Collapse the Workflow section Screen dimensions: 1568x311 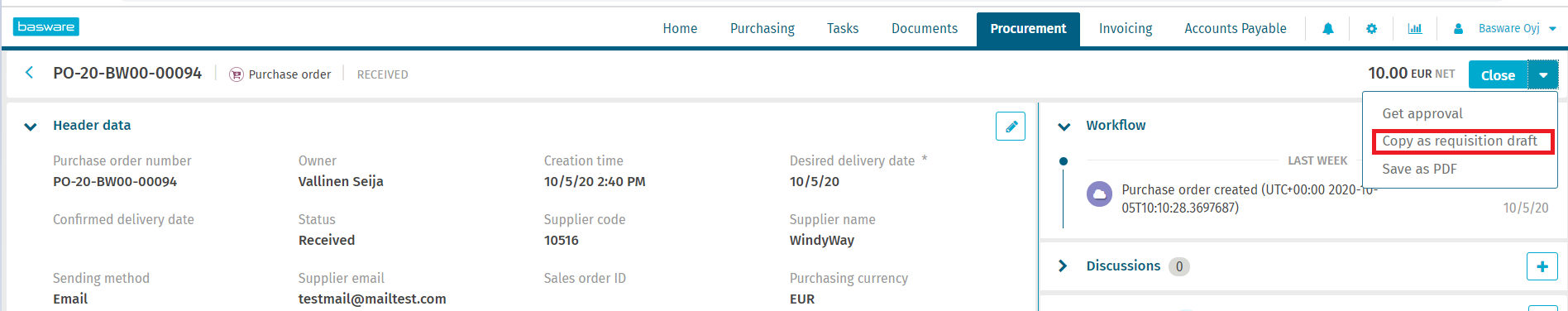[x=1064, y=127]
